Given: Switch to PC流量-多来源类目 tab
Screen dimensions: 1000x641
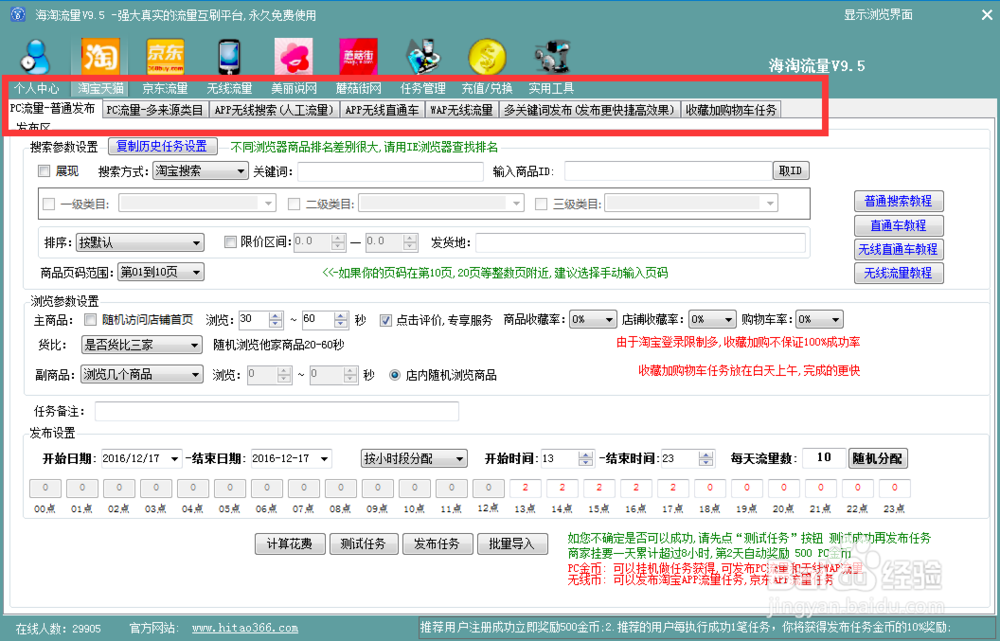Looking at the screenshot, I should pos(154,110).
